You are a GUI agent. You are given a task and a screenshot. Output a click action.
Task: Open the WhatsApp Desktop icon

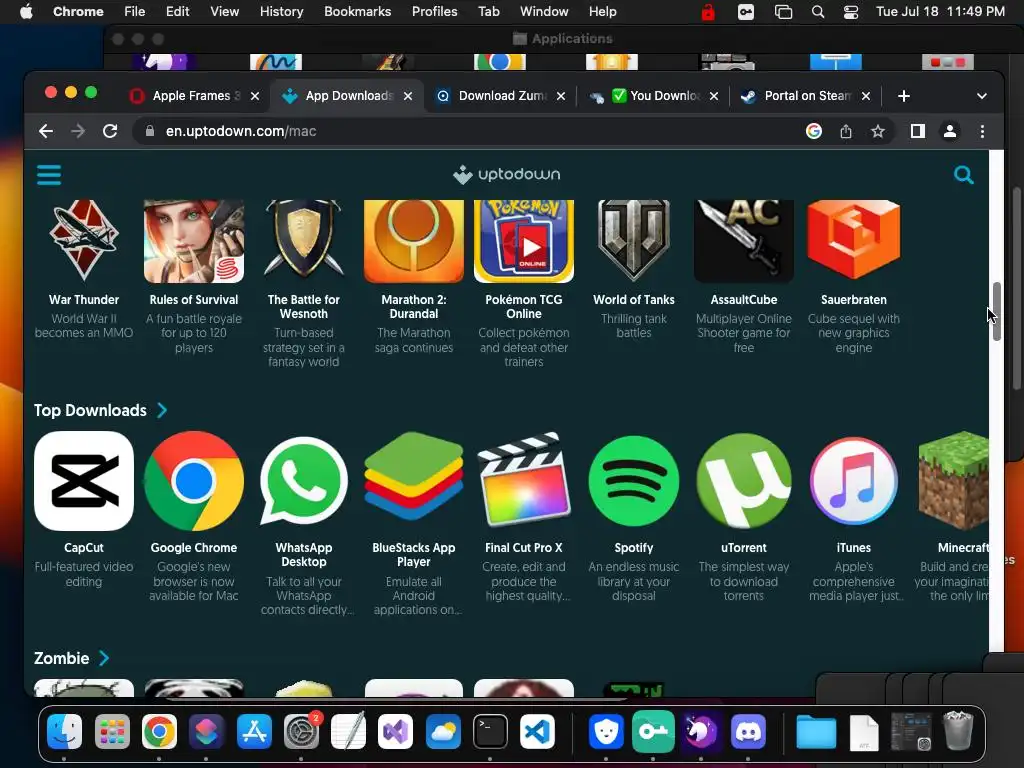(x=304, y=481)
